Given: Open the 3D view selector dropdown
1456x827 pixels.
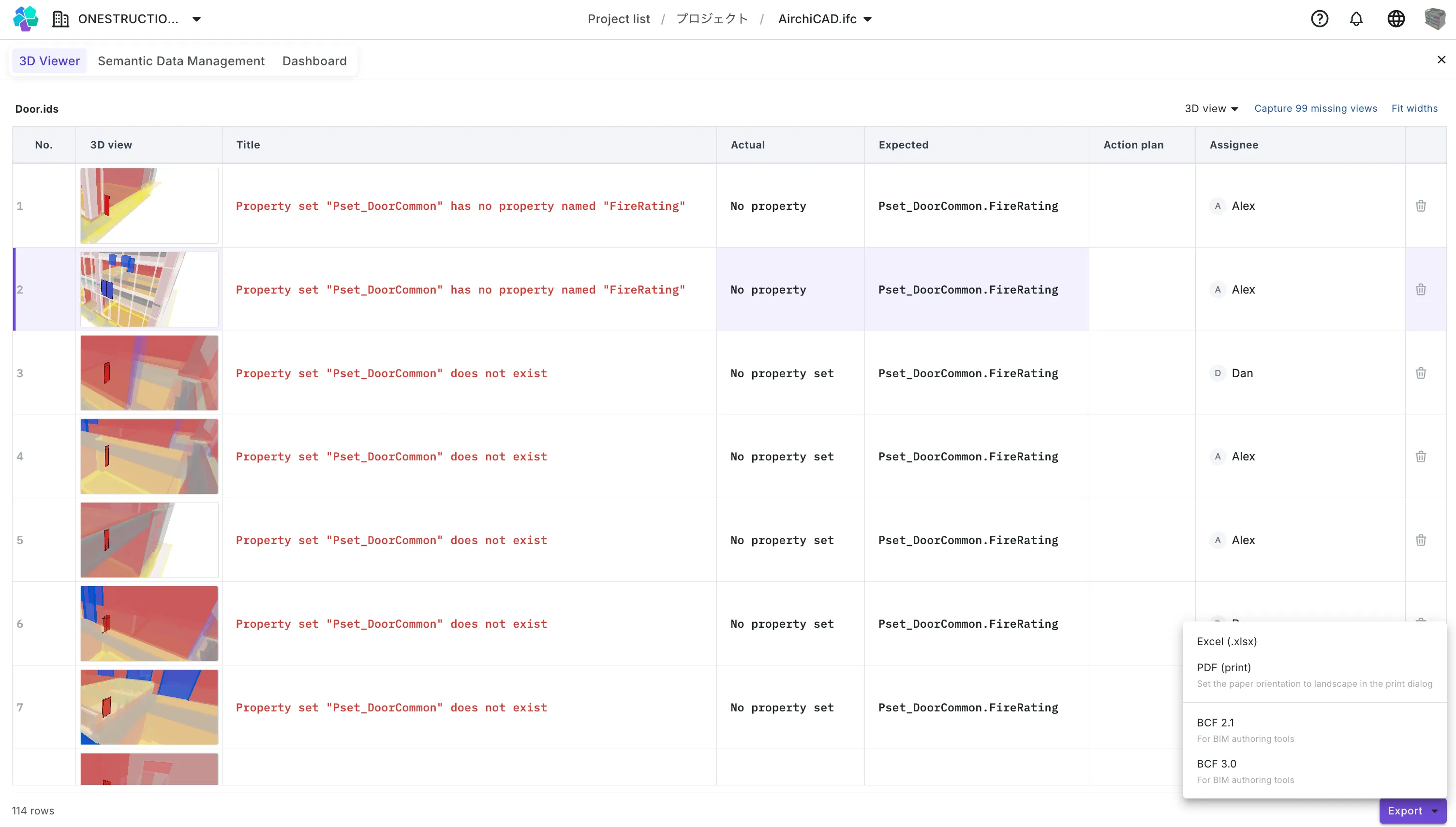Looking at the screenshot, I should pos(1211,108).
